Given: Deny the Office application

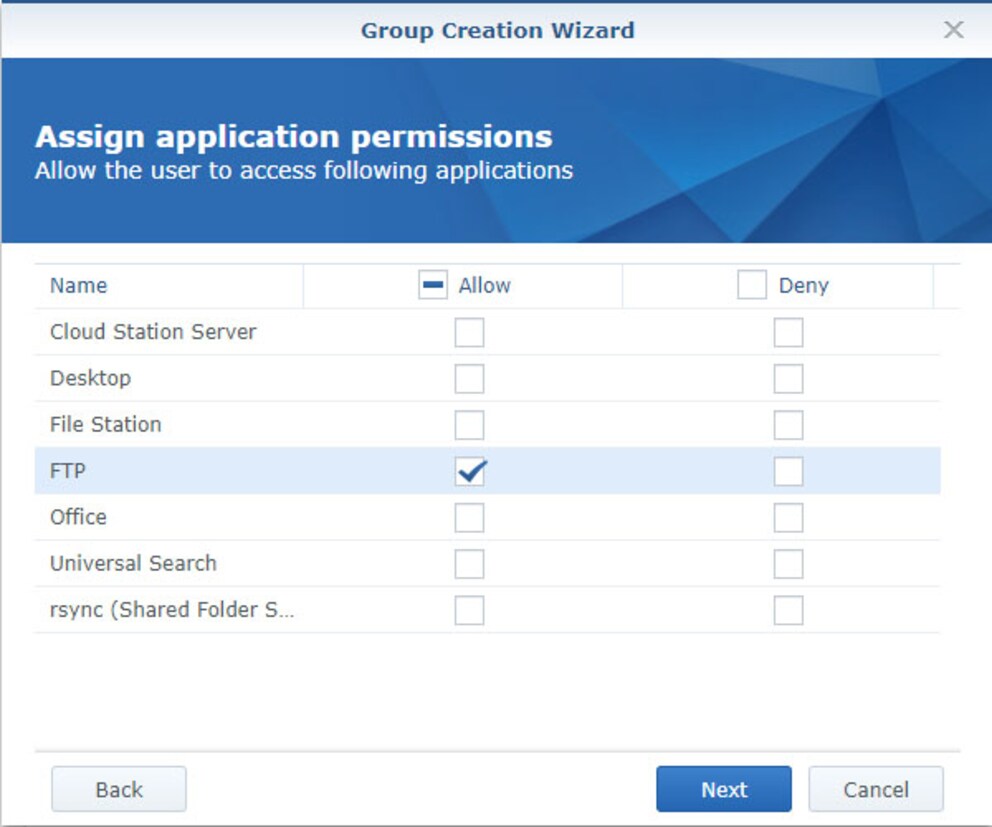Looking at the screenshot, I should click(x=788, y=518).
